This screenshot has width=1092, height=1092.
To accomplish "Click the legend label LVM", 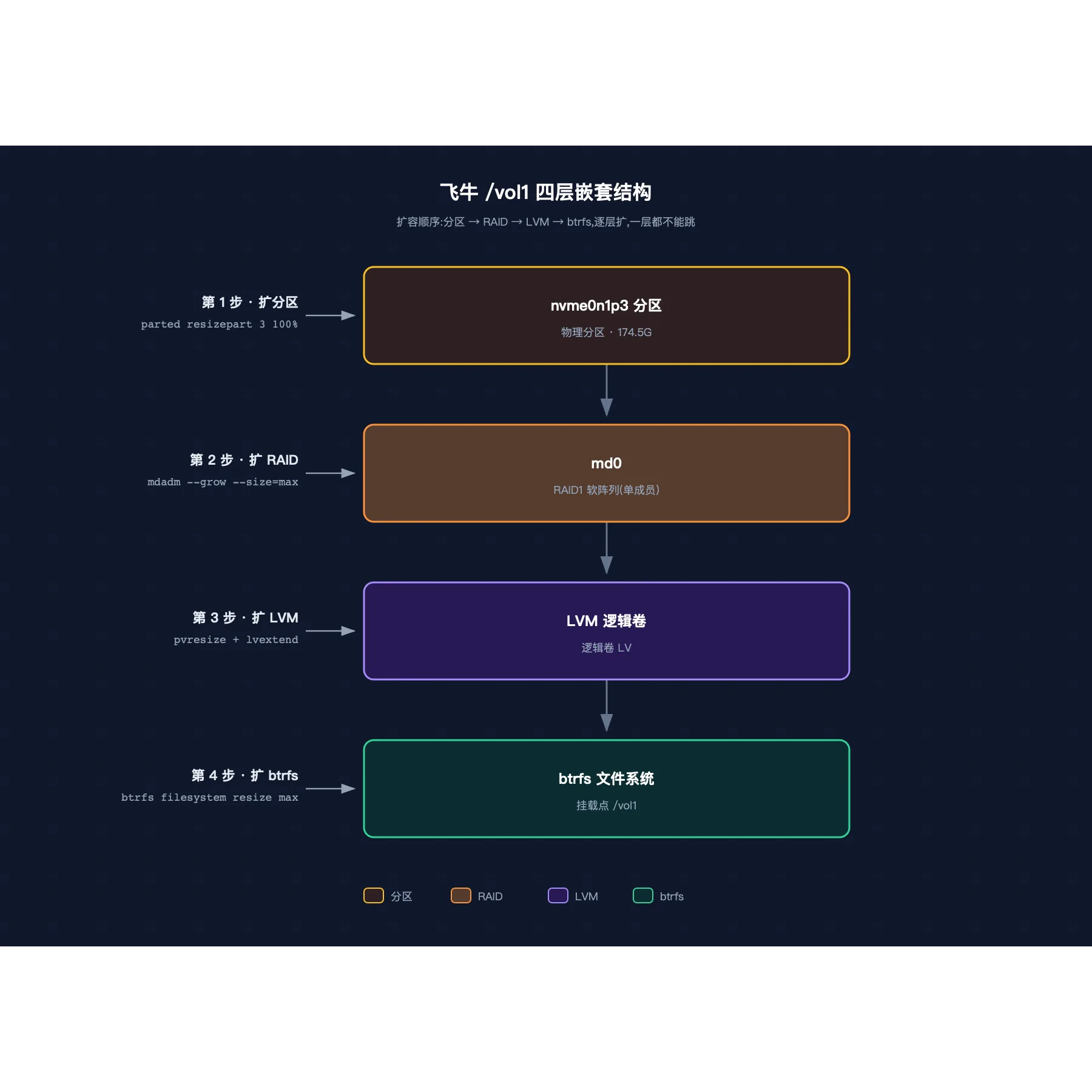I will [x=587, y=897].
